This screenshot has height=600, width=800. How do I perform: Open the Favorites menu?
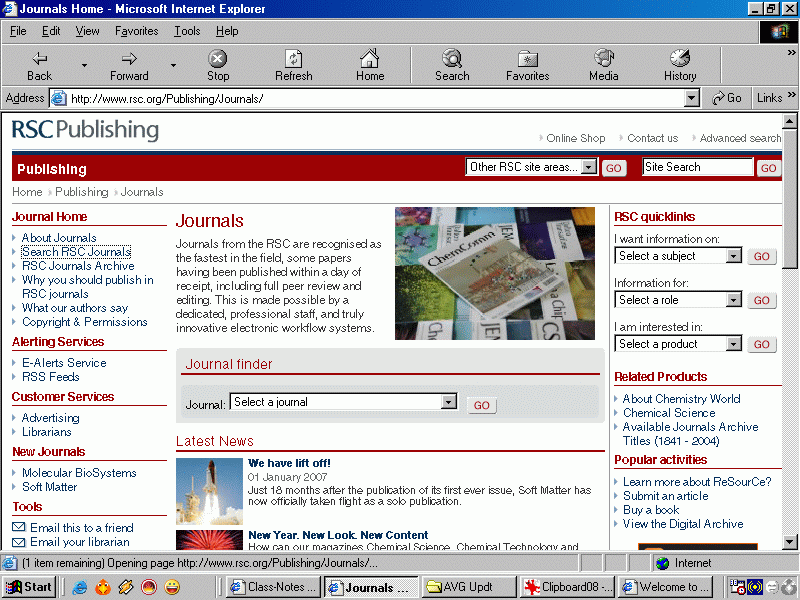(x=137, y=31)
